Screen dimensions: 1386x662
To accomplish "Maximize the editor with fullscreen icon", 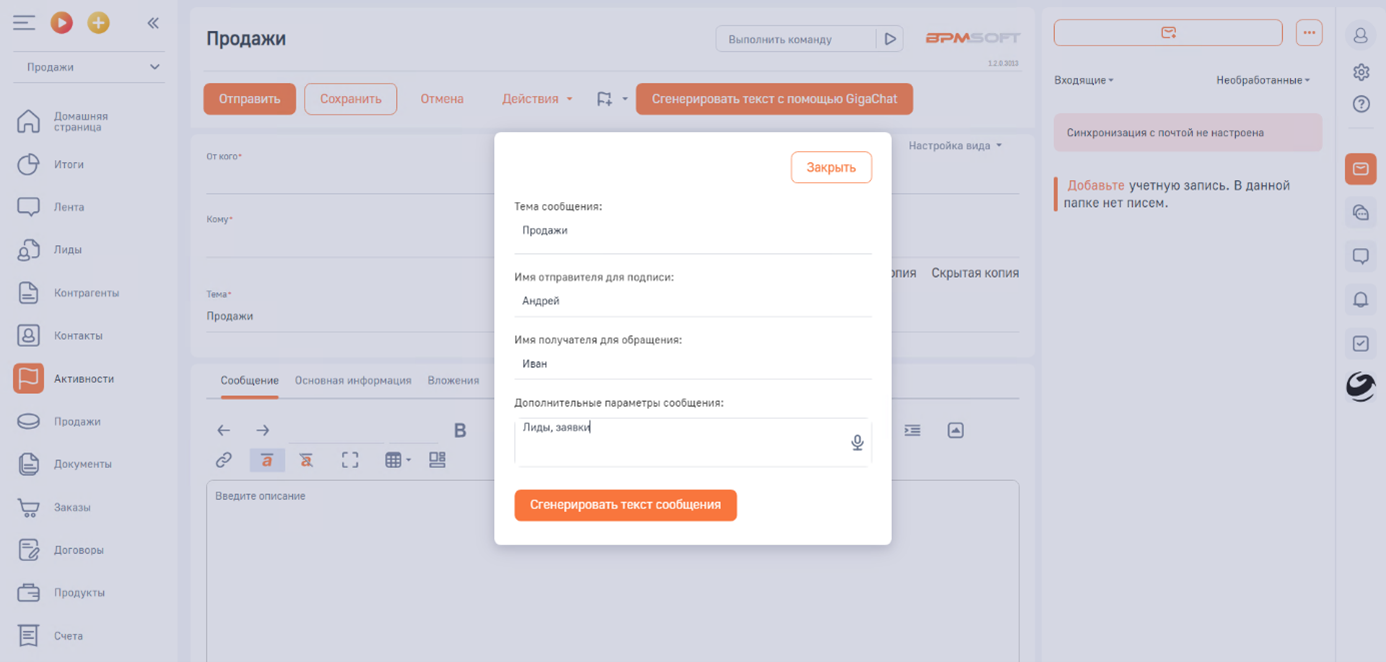I will [350, 460].
